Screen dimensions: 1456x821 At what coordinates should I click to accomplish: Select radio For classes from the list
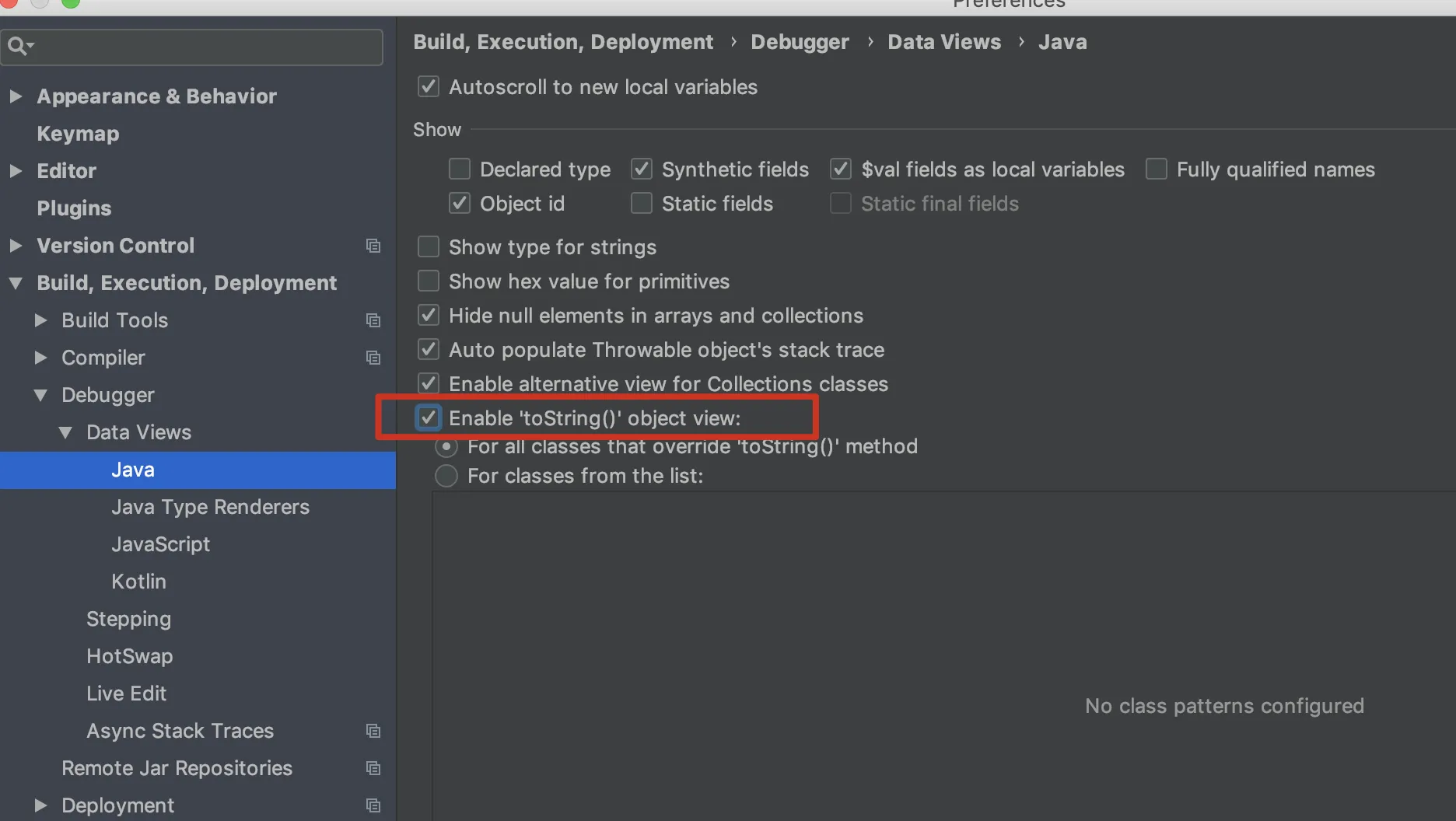[x=446, y=476]
